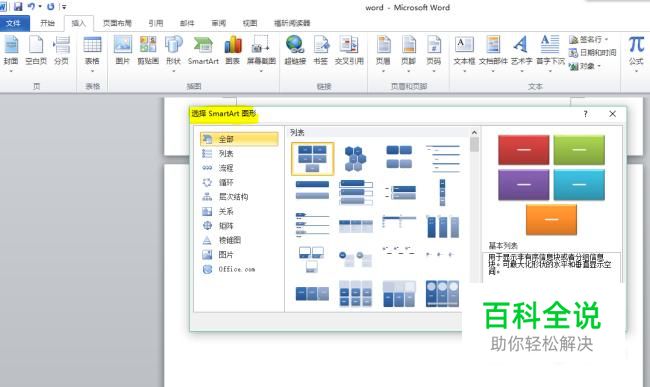Open the Customize Quick Access Toolbar dropdown
The image size is (650, 387).
pyautogui.click(x=64, y=7)
